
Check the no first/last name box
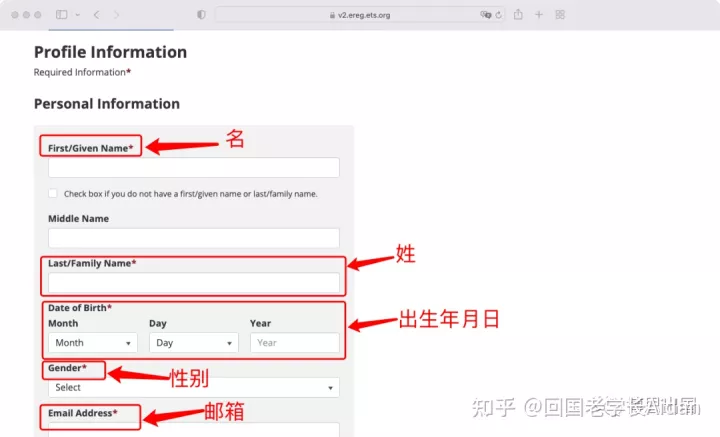click(53, 193)
